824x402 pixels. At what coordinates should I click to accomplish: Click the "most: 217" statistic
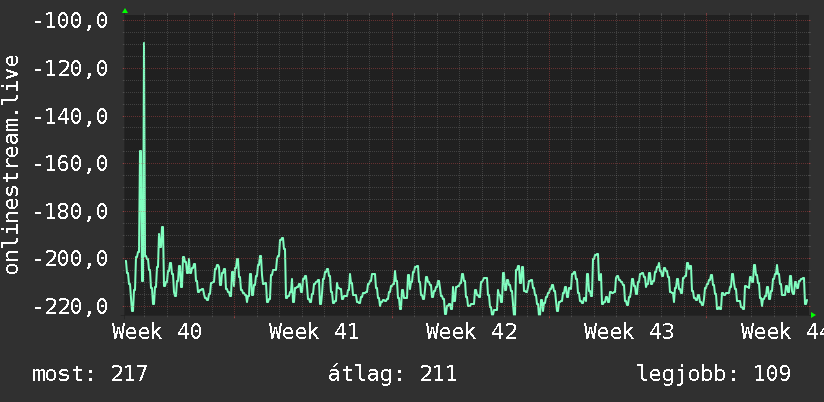(90, 374)
